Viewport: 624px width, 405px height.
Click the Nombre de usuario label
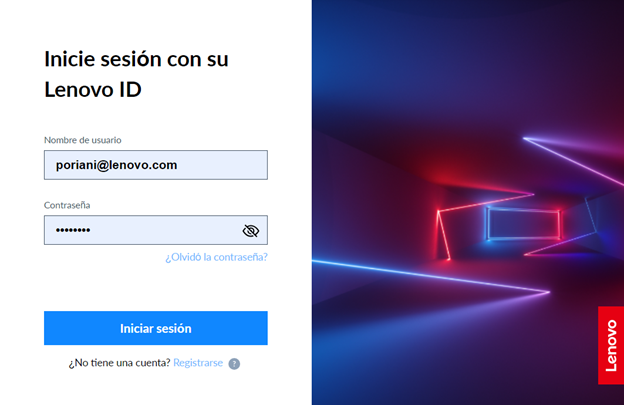point(83,140)
